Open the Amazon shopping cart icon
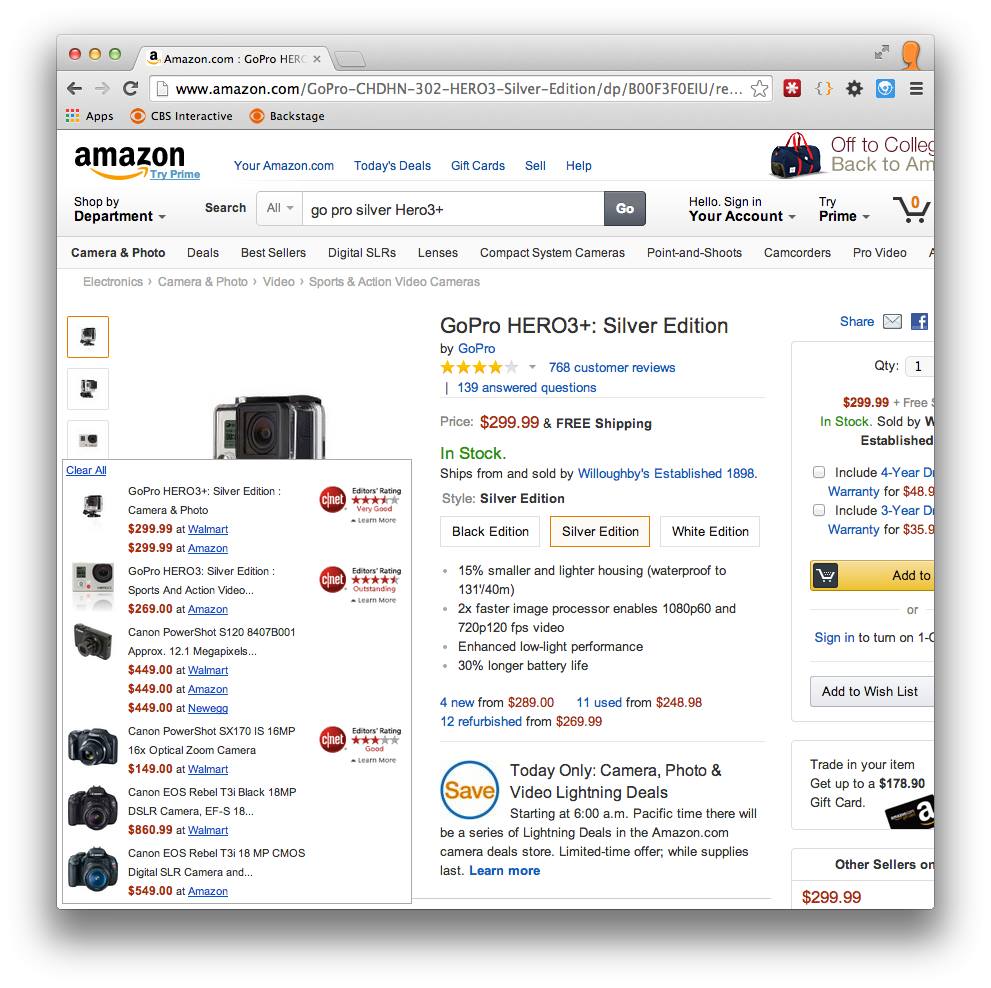This screenshot has height=988, width=991. pos(911,209)
